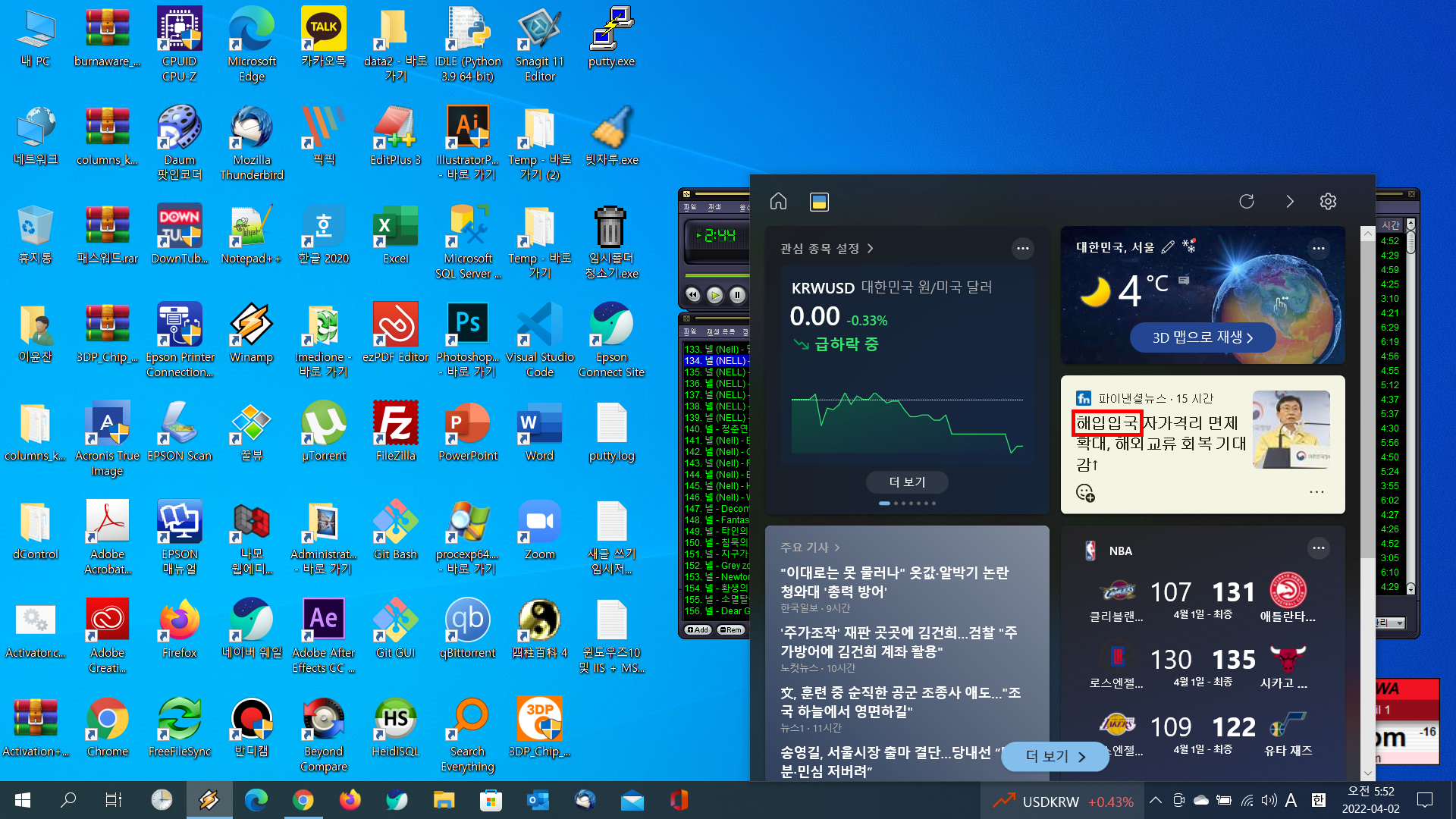Open more options for the finance card
This screenshot has width=1456, height=819.
[x=1023, y=248]
